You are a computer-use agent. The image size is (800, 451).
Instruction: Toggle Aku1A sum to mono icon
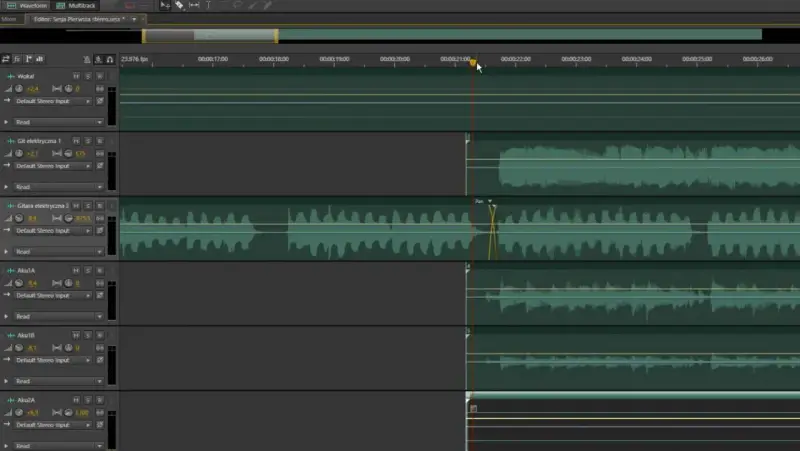pyautogui.click(x=100, y=283)
